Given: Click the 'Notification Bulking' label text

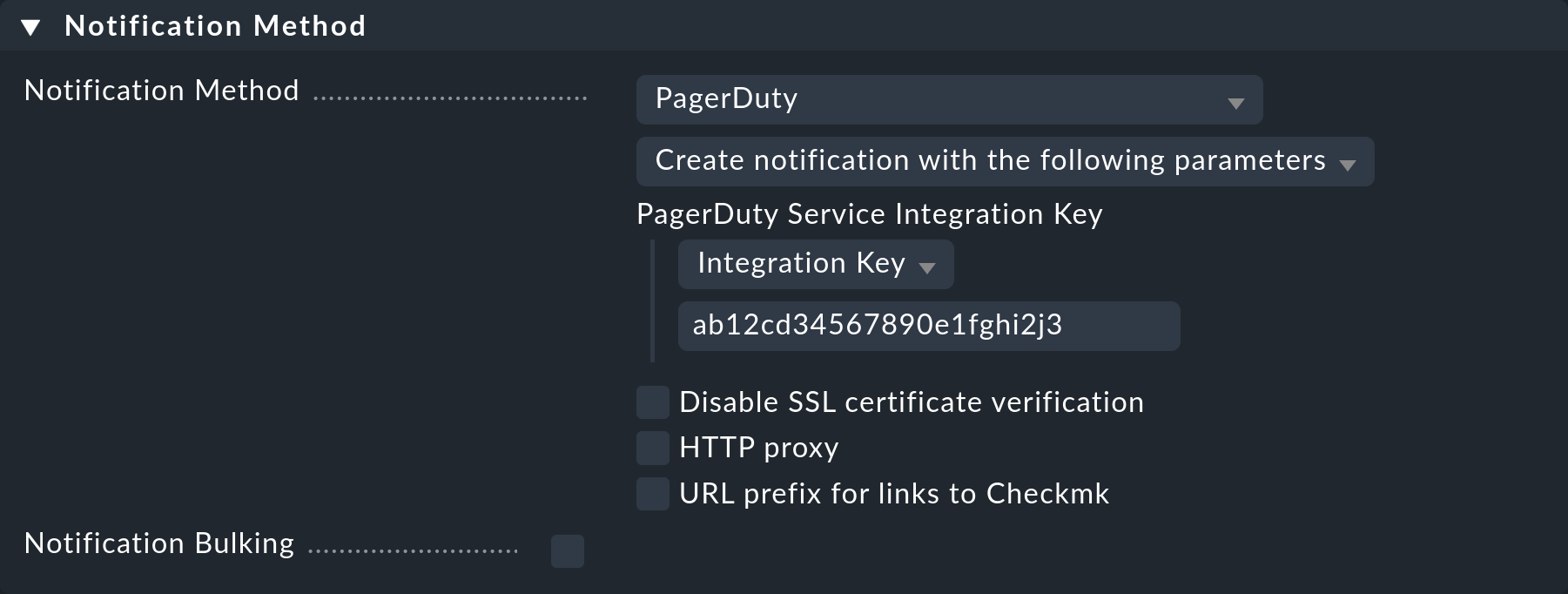Looking at the screenshot, I should [159, 543].
